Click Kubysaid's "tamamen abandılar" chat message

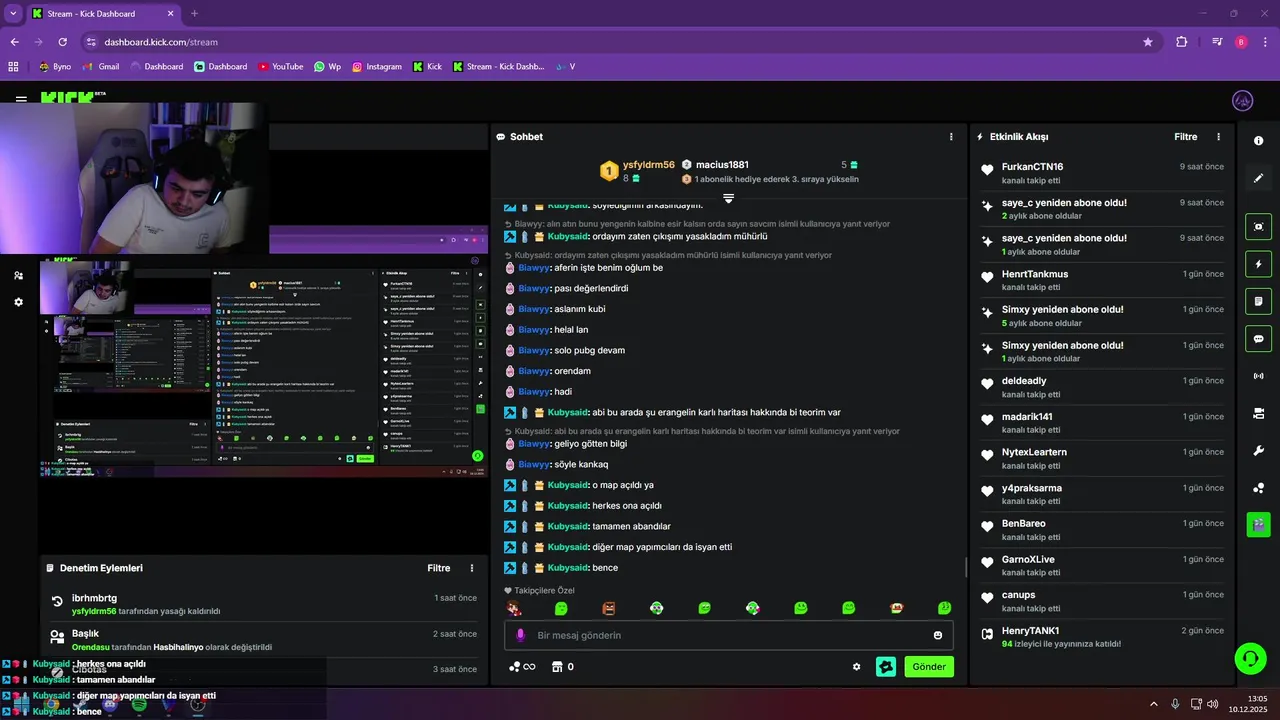[x=587, y=526]
